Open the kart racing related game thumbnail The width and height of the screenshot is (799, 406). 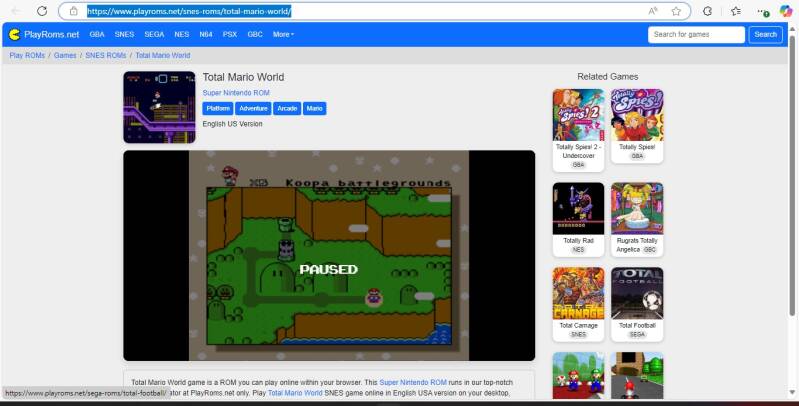[637, 375]
